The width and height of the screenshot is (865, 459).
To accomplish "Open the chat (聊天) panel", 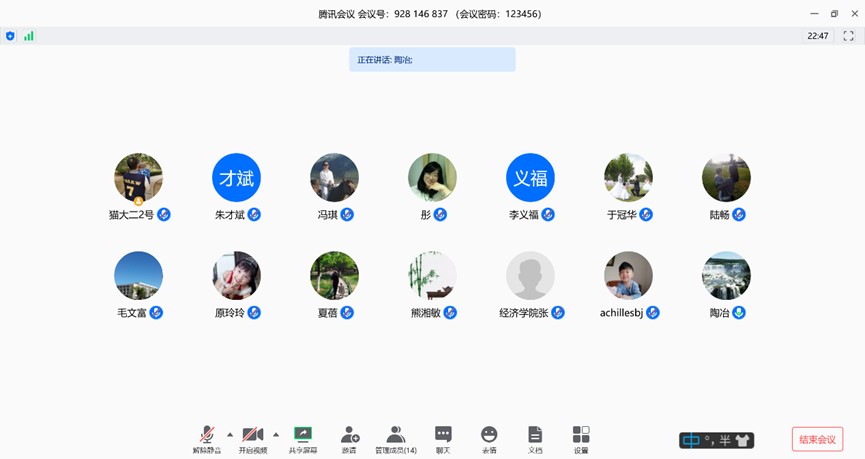I will tap(443, 435).
